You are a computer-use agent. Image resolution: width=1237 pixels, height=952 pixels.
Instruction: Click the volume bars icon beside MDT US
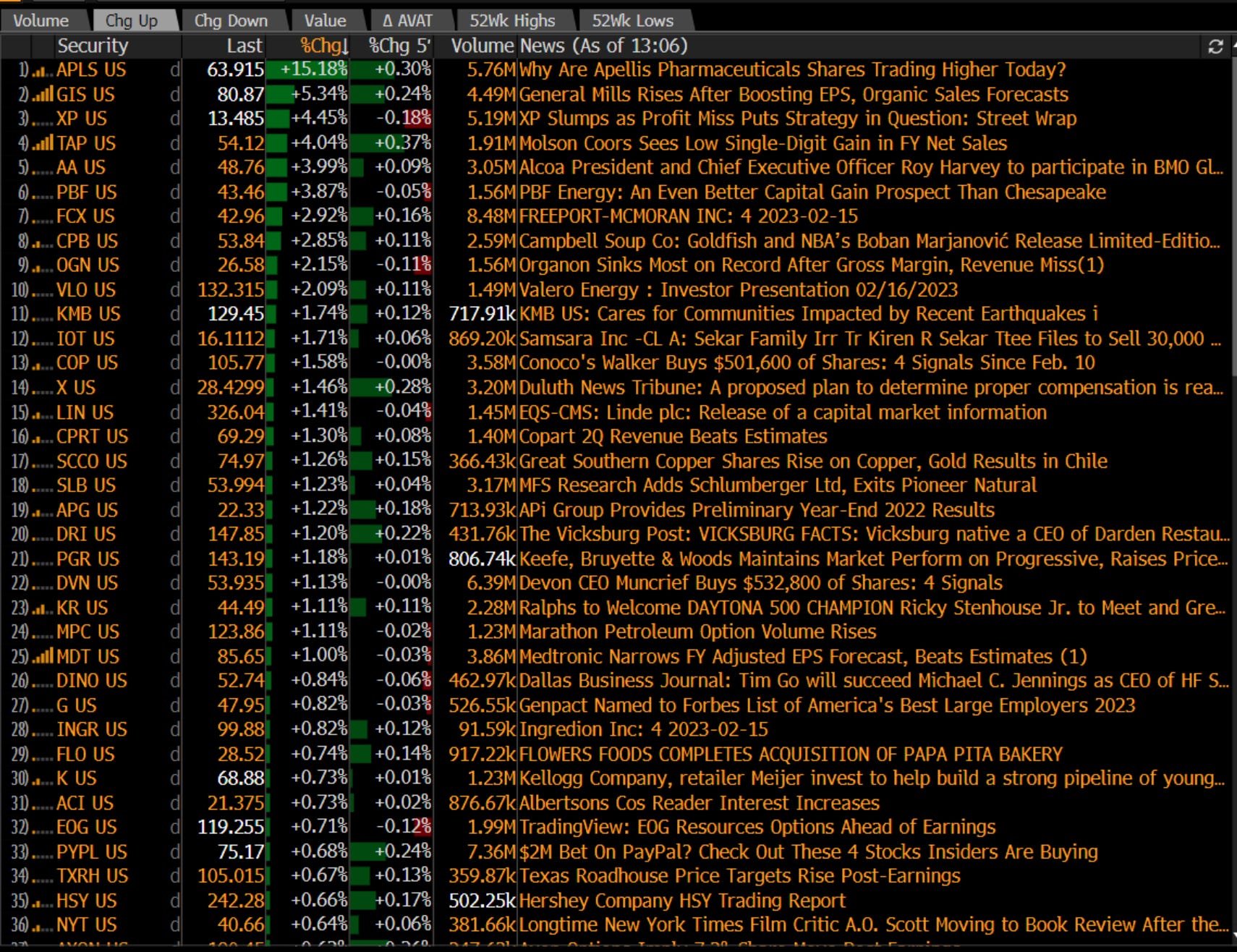[x=43, y=657]
